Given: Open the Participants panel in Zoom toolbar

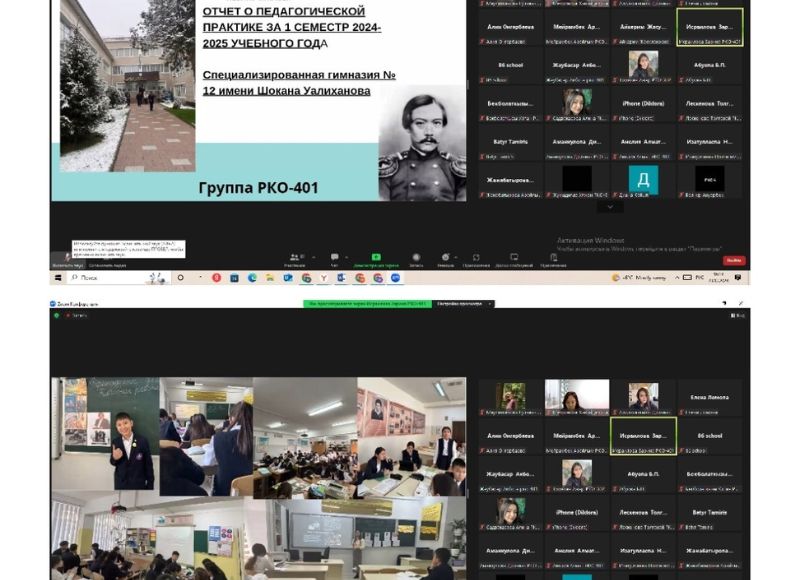Looking at the screenshot, I should (295, 258).
